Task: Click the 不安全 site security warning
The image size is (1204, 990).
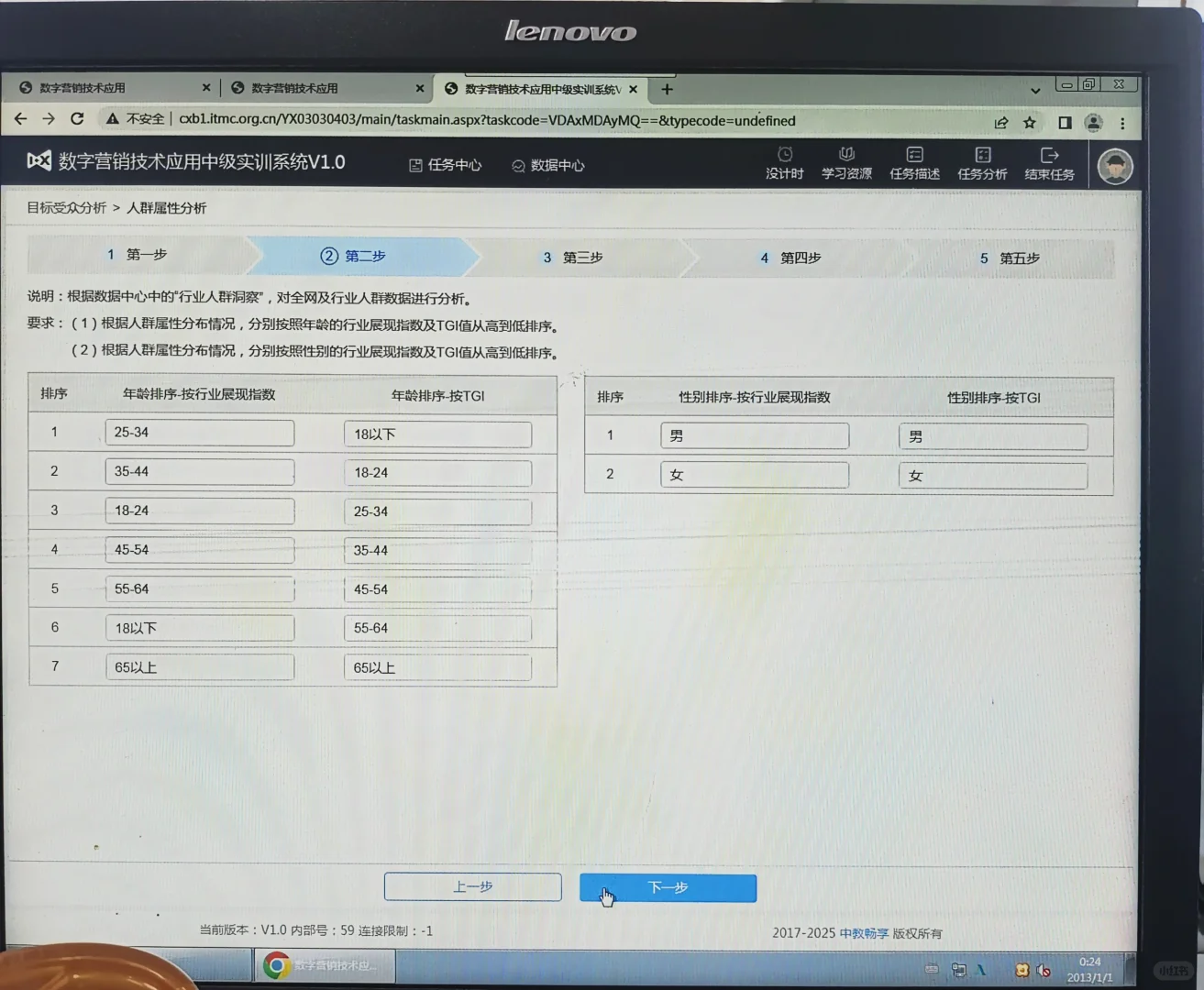Action: pyautogui.click(x=135, y=119)
